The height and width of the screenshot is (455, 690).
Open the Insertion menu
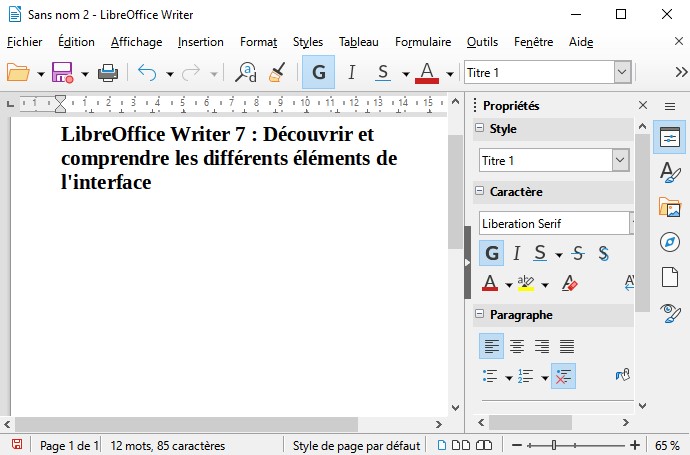tap(201, 42)
